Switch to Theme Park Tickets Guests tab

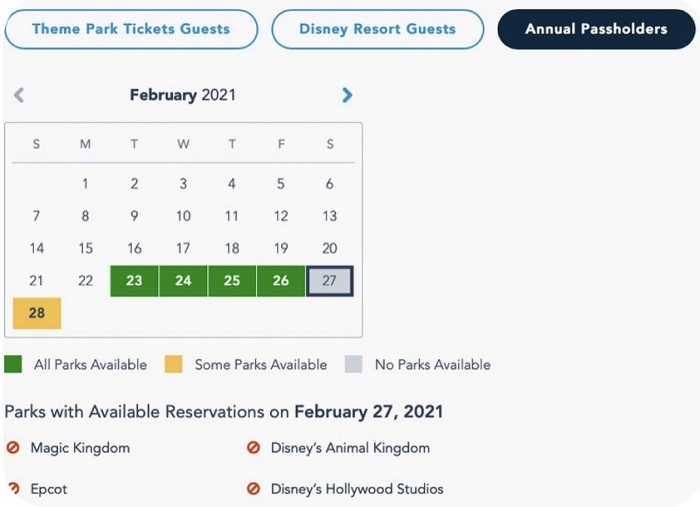click(x=131, y=29)
